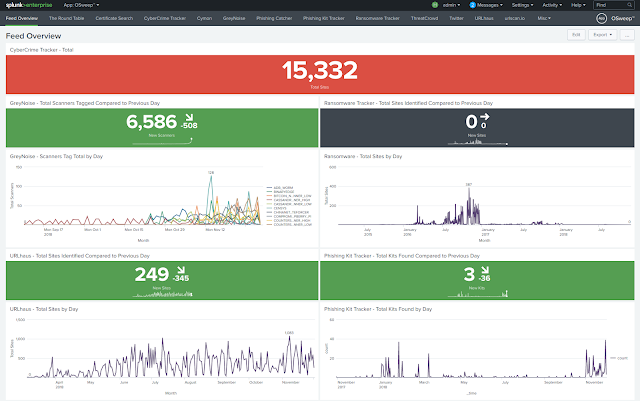The height and width of the screenshot is (401, 640).
Task: Open the urlscan.io tab
Action: [x=515, y=18]
